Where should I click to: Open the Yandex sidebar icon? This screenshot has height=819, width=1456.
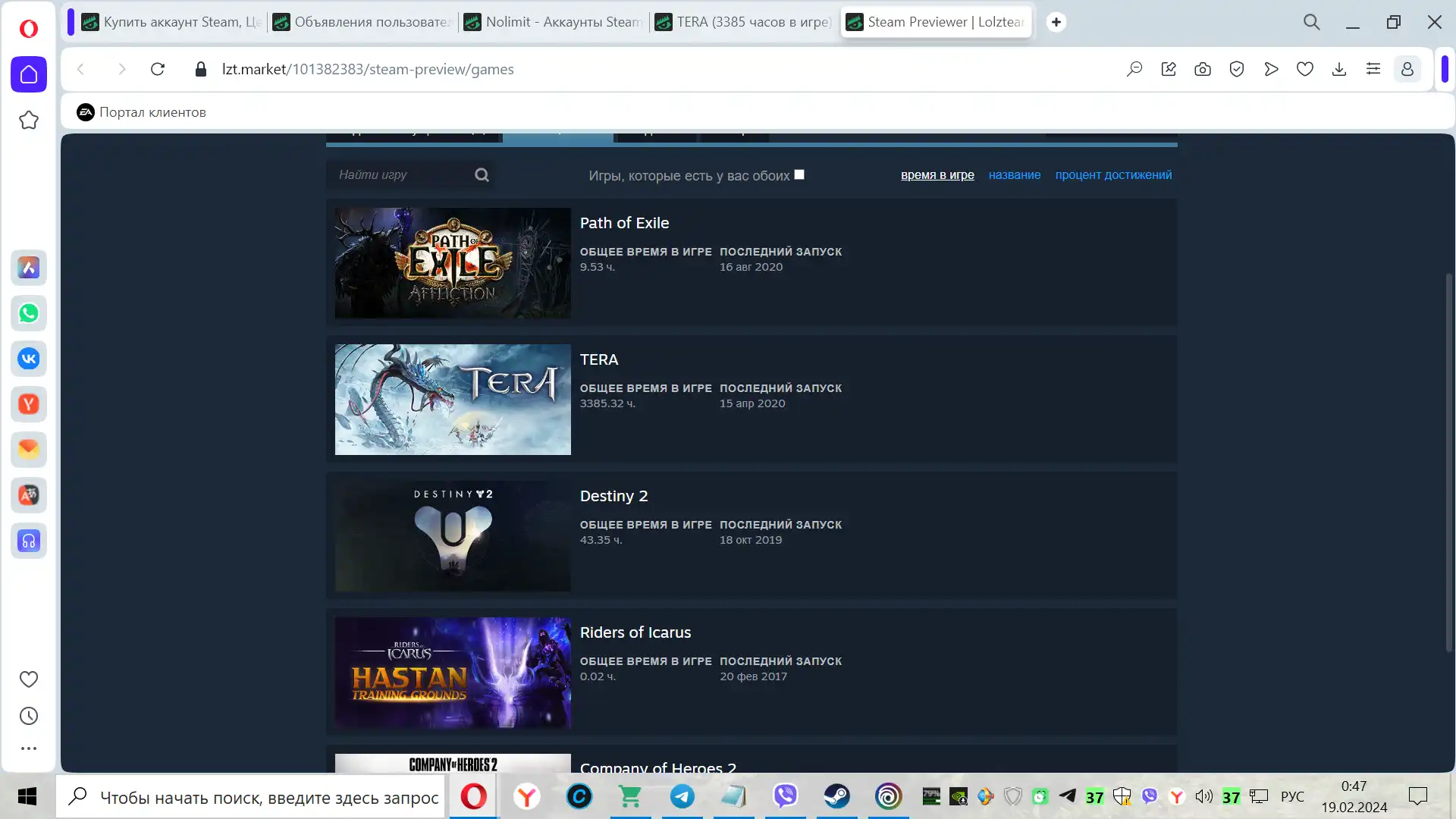coord(29,404)
